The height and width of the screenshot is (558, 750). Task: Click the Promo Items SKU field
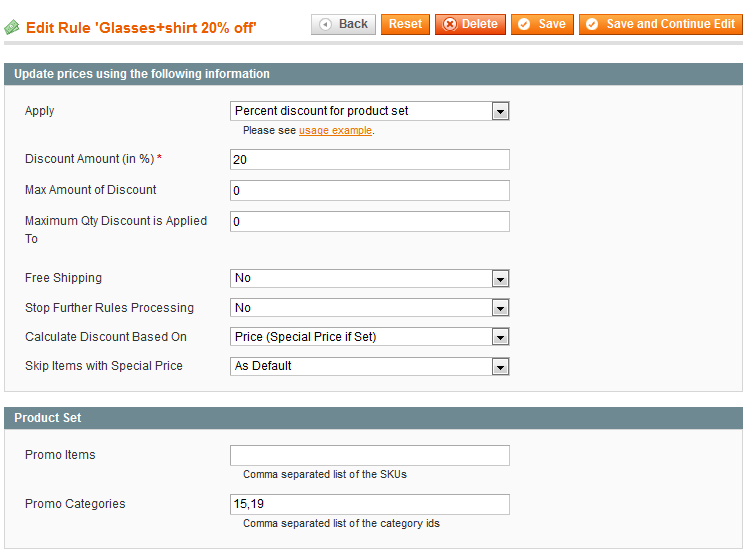point(370,456)
